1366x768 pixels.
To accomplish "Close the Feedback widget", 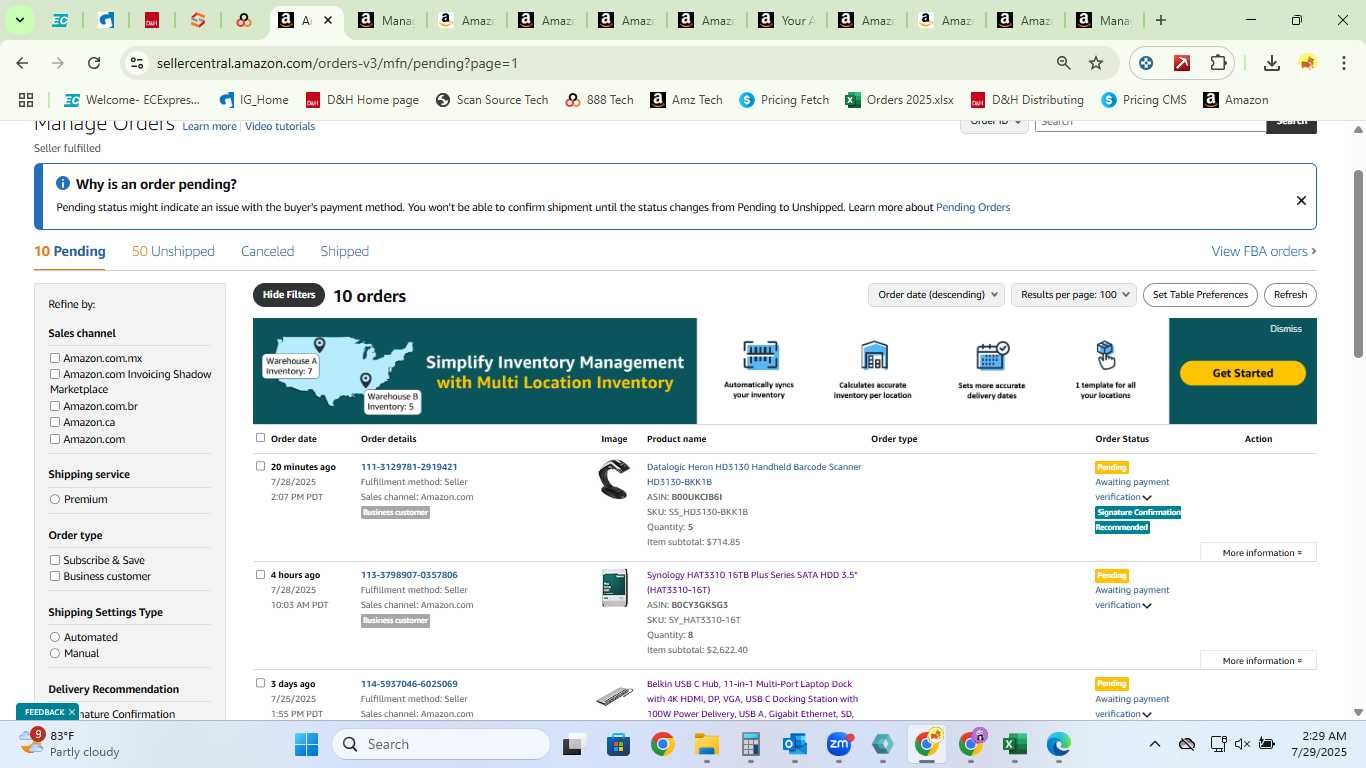I will [x=72, y=712].
